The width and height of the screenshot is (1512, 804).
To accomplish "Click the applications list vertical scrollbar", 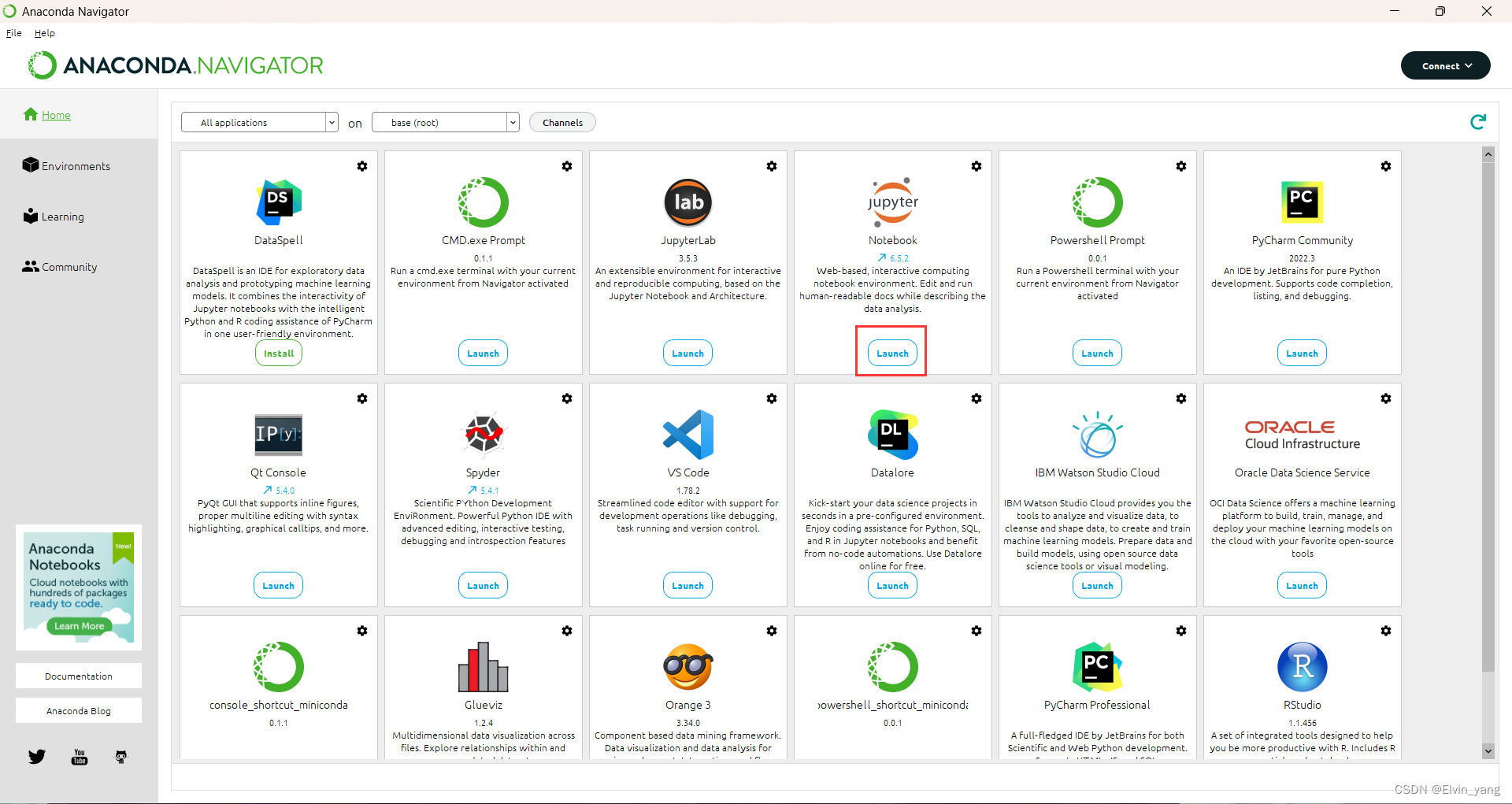I will pos(1488,416).
